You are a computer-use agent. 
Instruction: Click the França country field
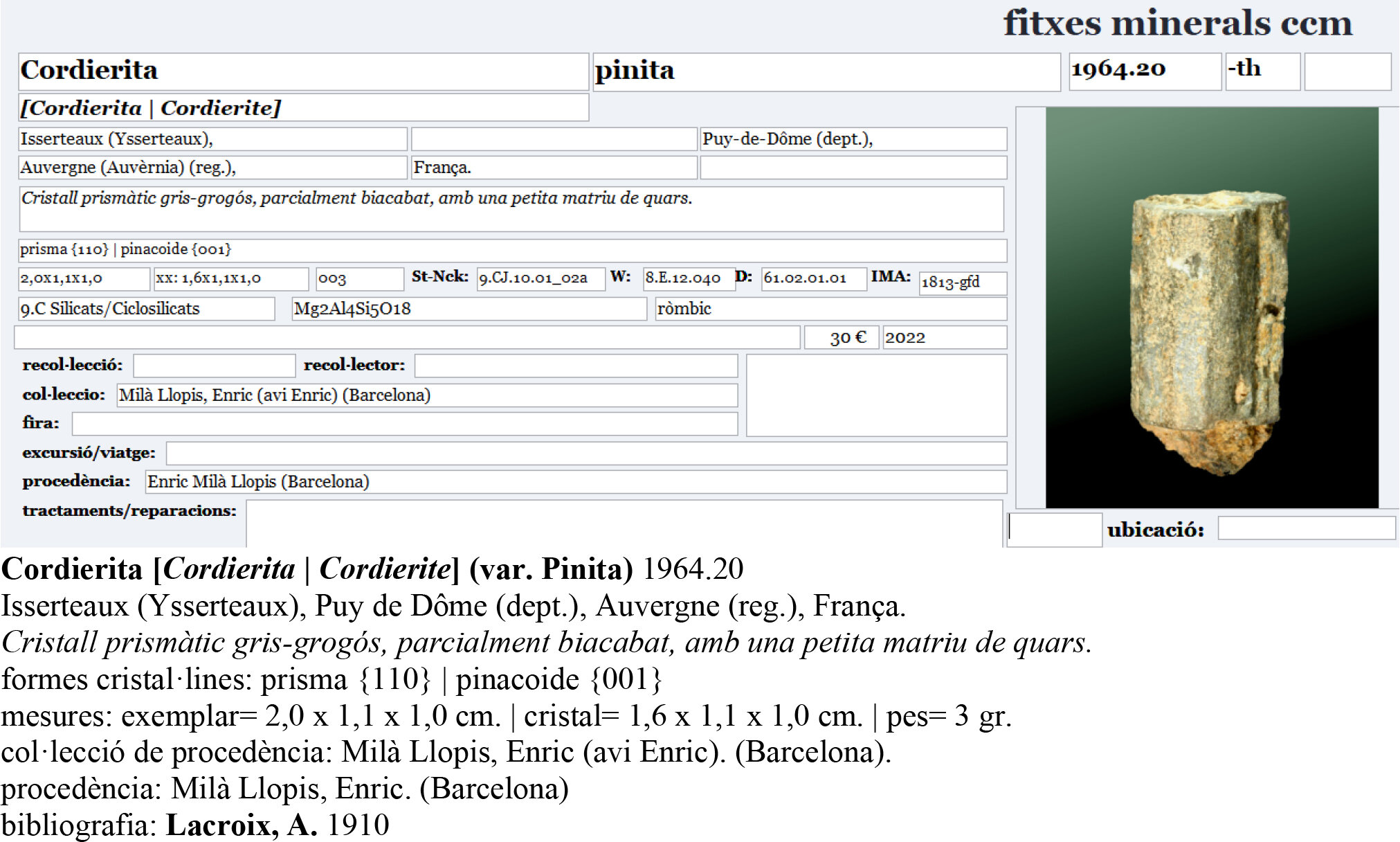(x=554, y=168)
